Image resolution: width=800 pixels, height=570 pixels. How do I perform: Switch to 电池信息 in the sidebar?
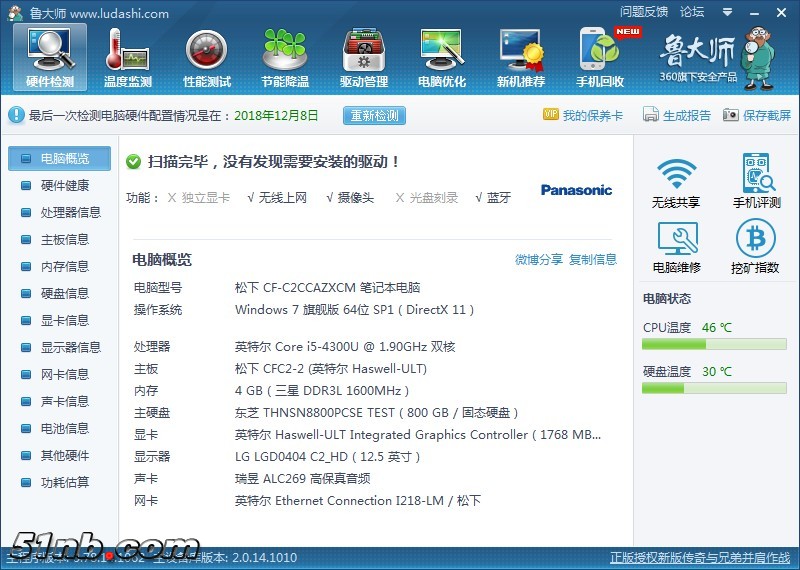(64, 428)
